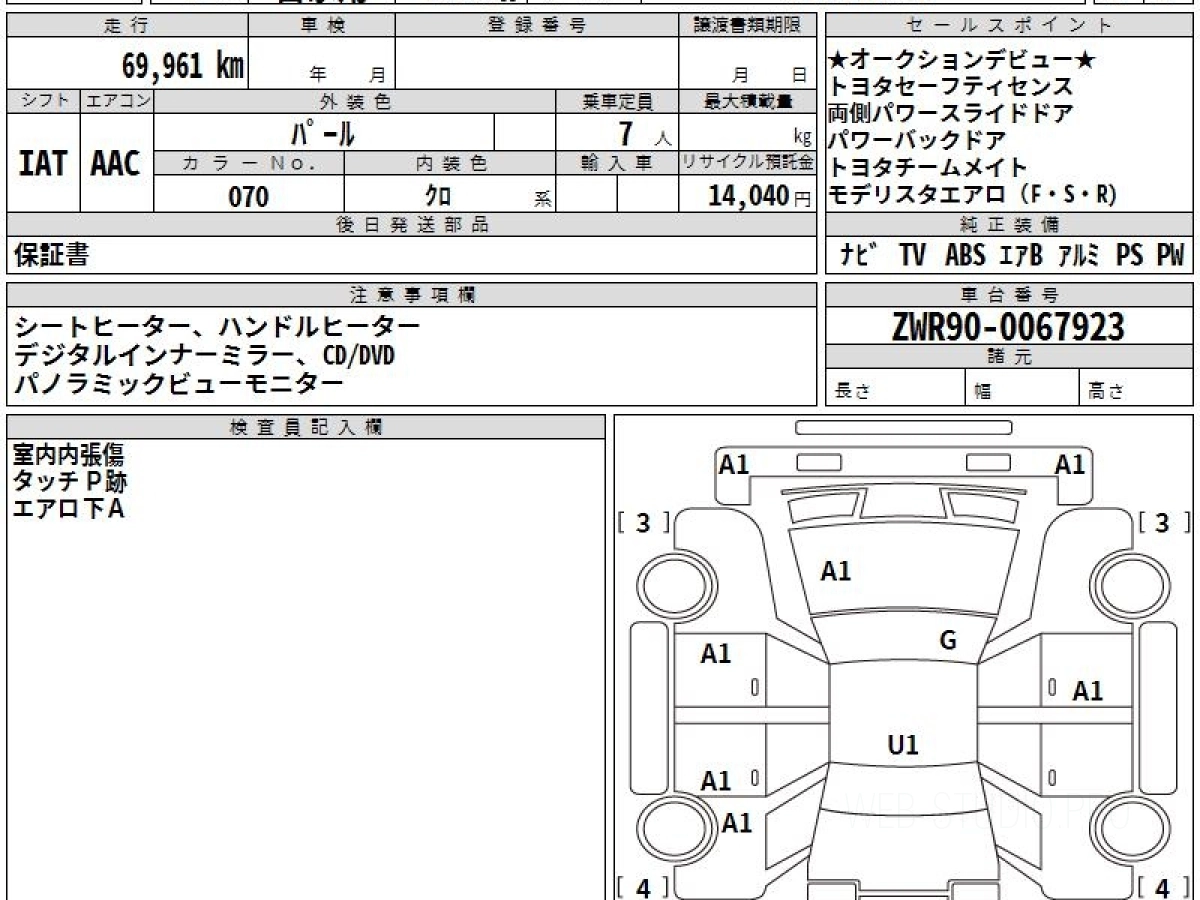
Task: Select the 後日発送部品 section header
Action: point(412,225)
